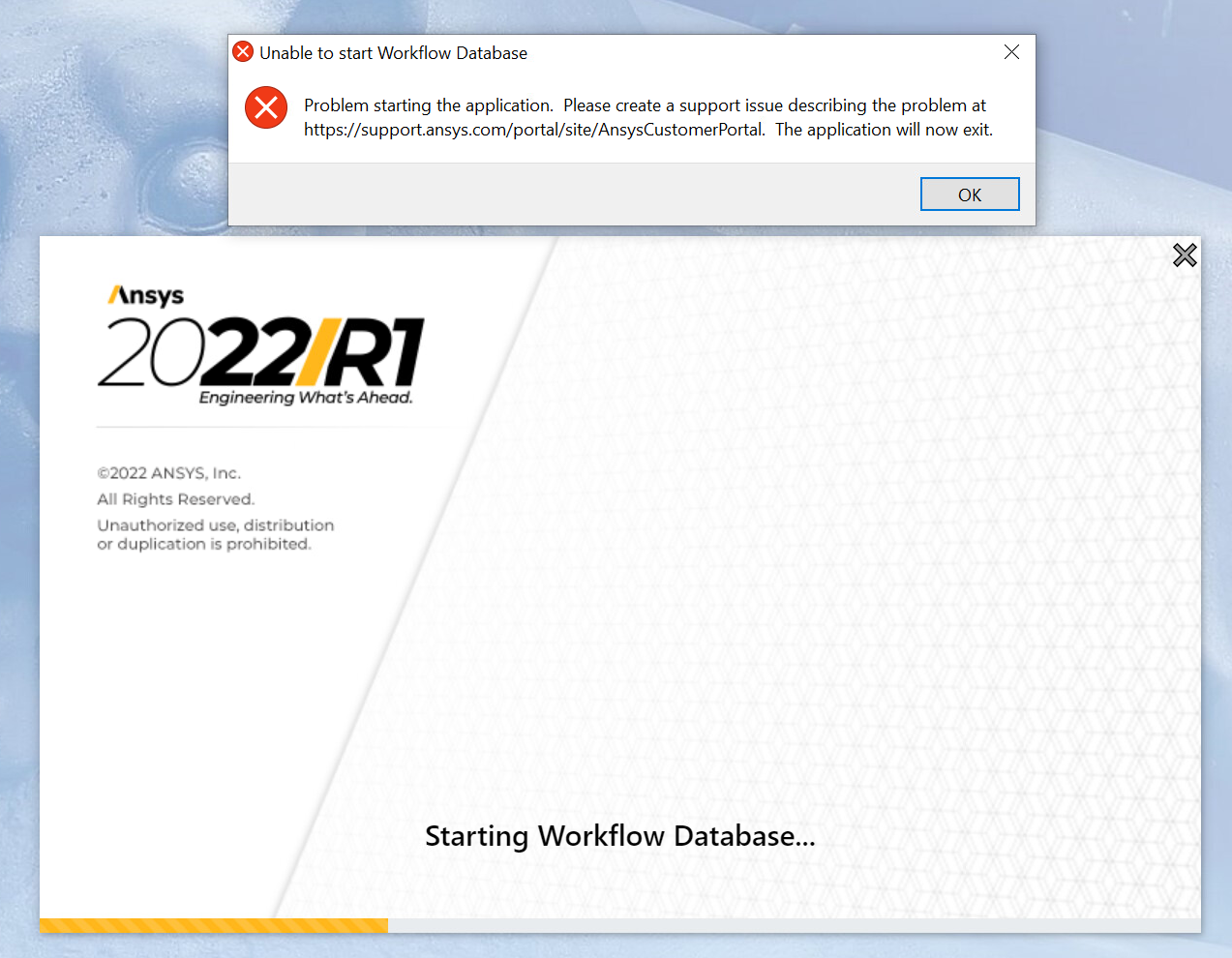Viewport: 1232px width, 958px height.
Task: Click the 'Unauthorized use, distribution' notice text
Action: click(x=216, y=525)
